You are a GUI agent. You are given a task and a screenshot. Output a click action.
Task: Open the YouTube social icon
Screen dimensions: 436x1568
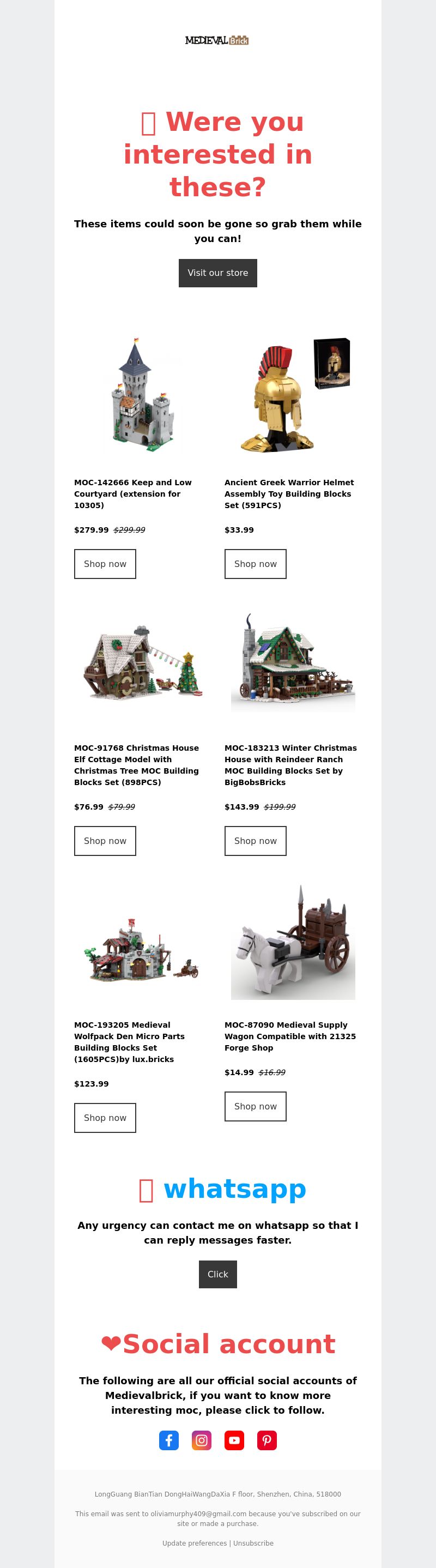point(234,1440)
